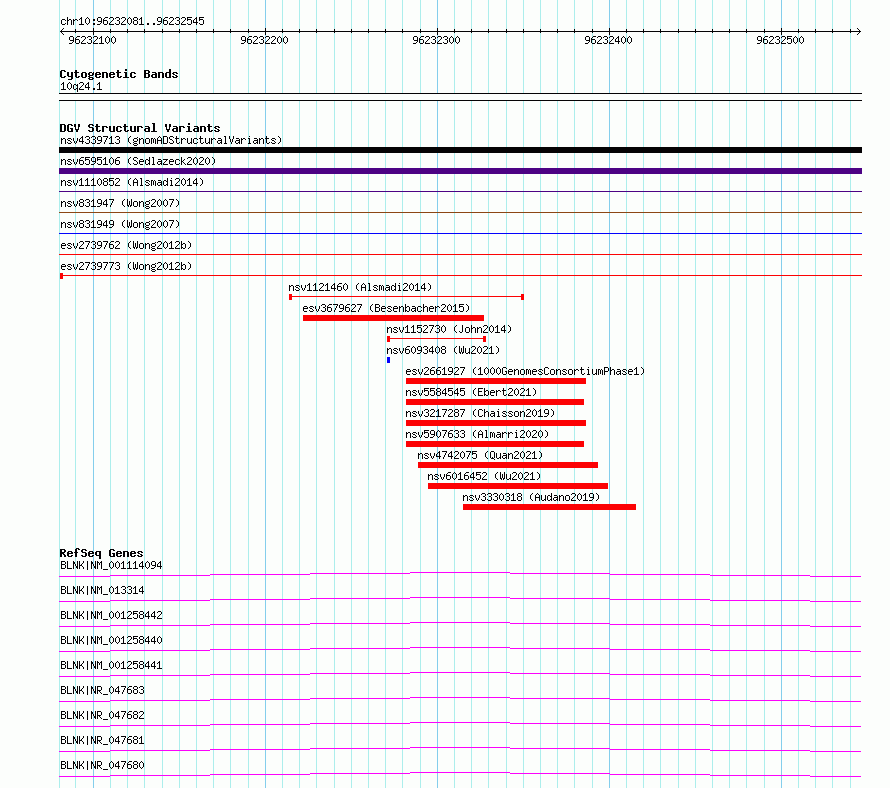
Task: Select the red nsv6016452 variant bar
Action: tap(518, 486)
